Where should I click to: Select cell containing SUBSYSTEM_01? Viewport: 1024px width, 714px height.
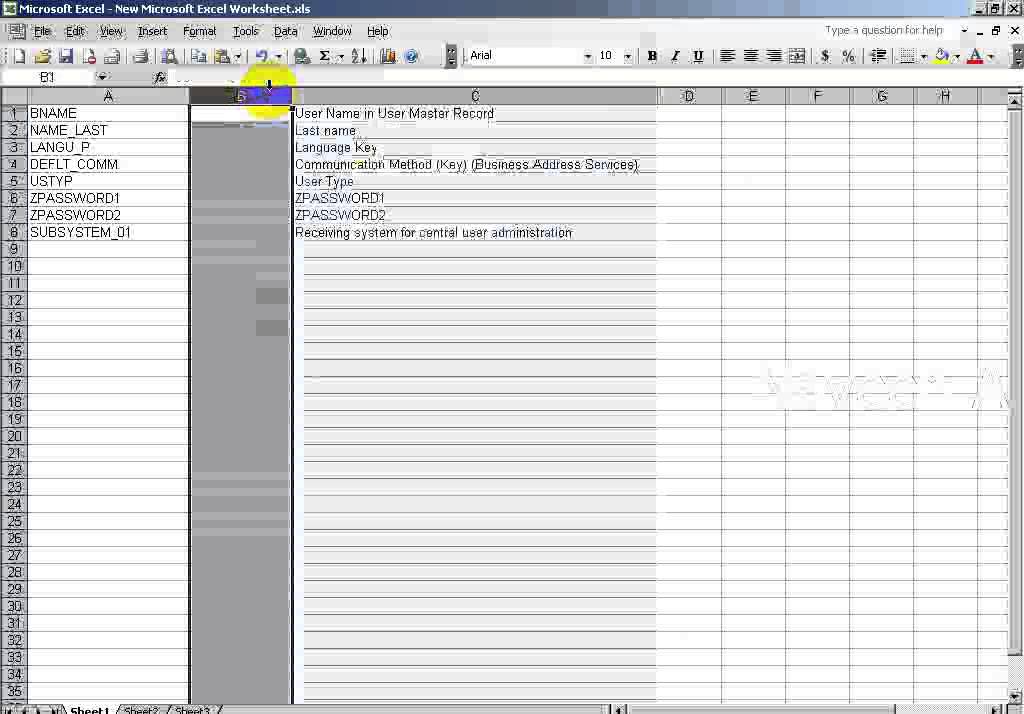coord(108,232)
